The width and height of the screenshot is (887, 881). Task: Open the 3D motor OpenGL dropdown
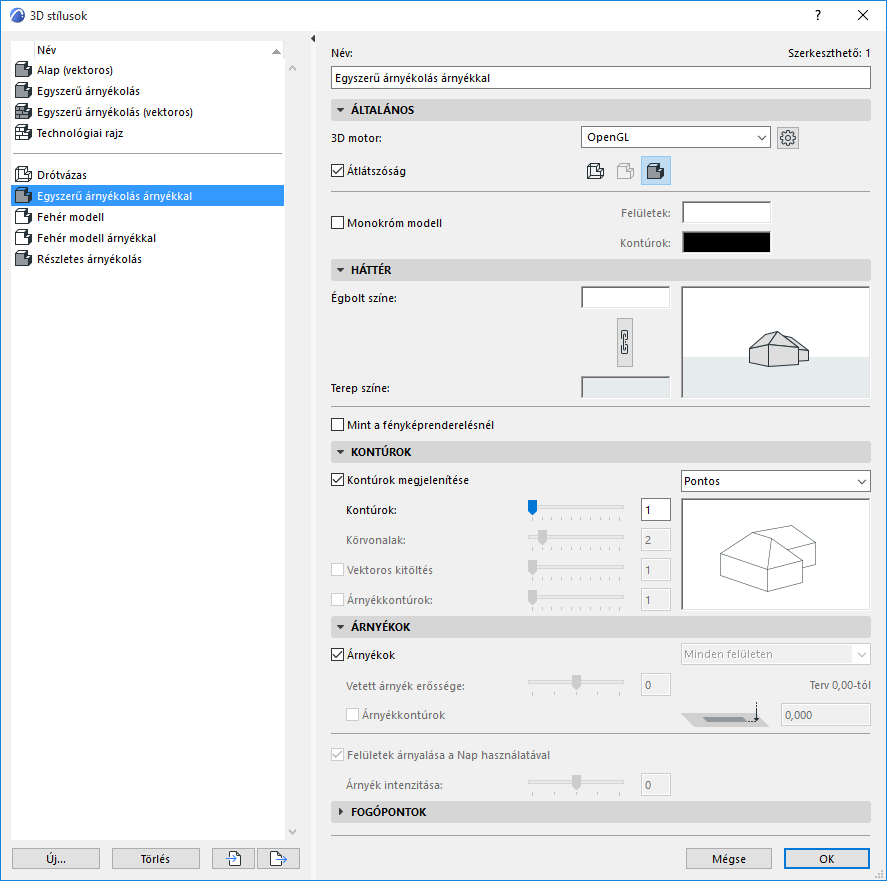675,137
